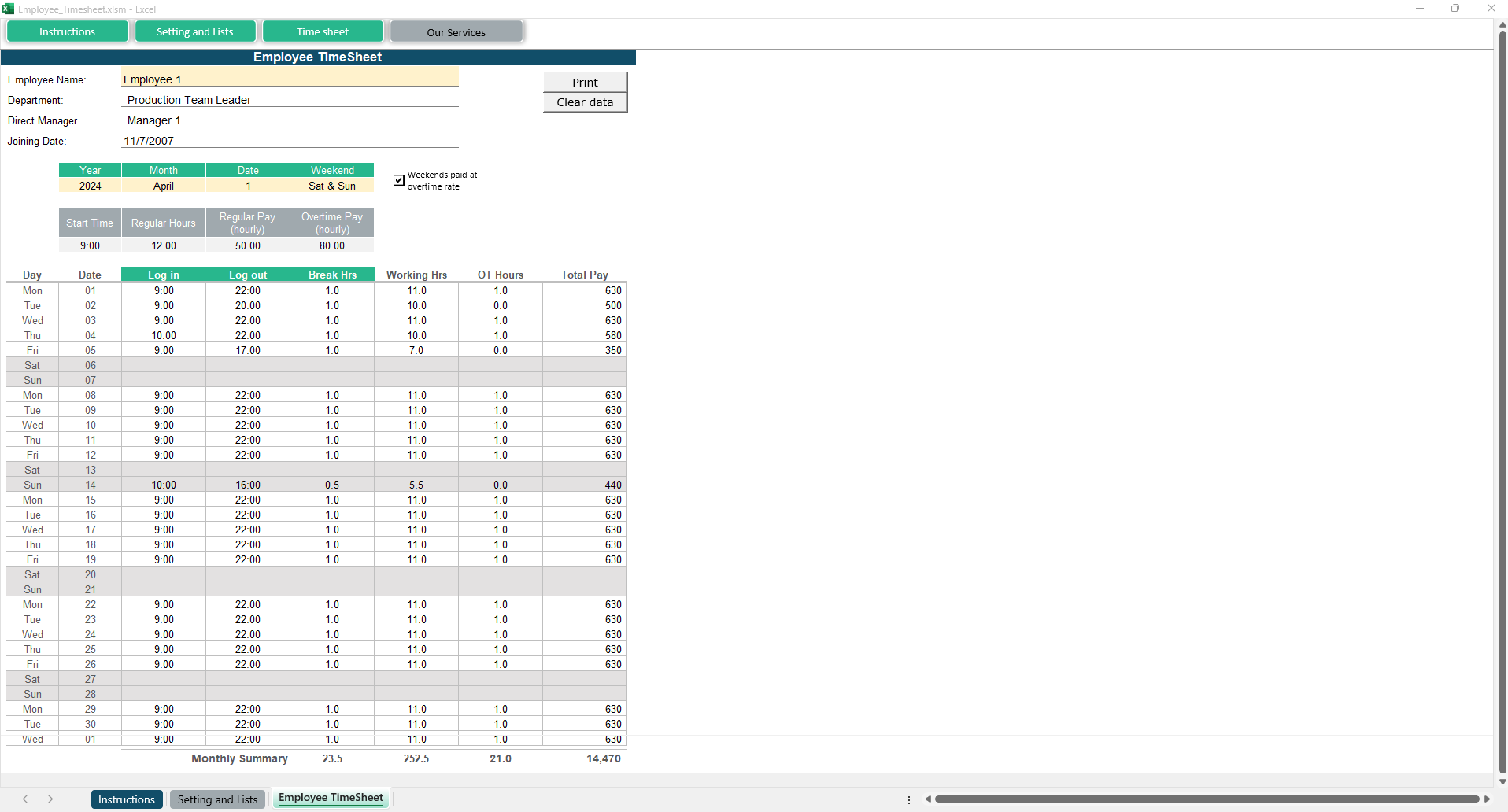Switch to the Instructions sheet tab at bottom
1508x812 pixels.
click(127, 799)
